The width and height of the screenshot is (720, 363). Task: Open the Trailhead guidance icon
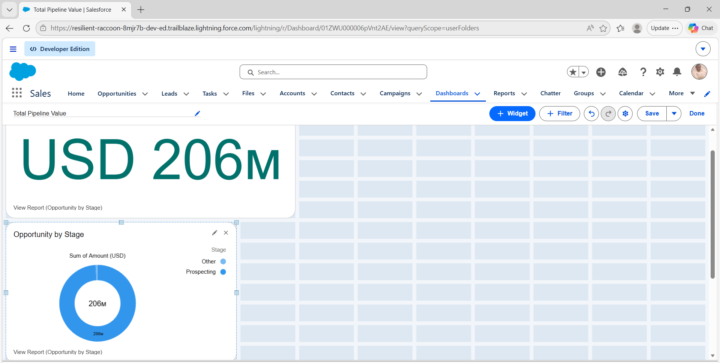pos(623,72)
